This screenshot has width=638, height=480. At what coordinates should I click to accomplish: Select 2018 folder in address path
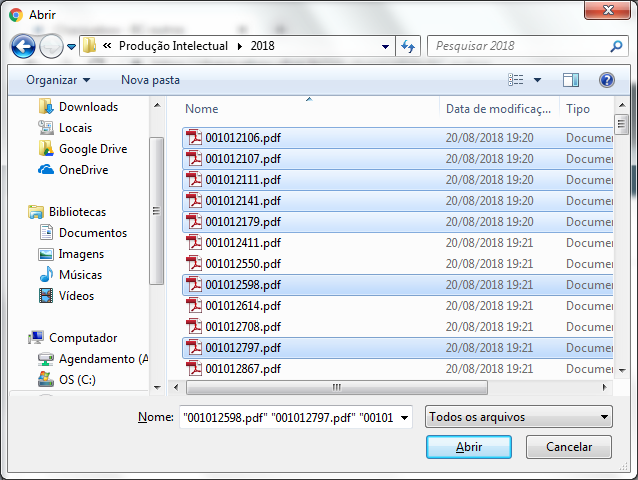[262, 46]
